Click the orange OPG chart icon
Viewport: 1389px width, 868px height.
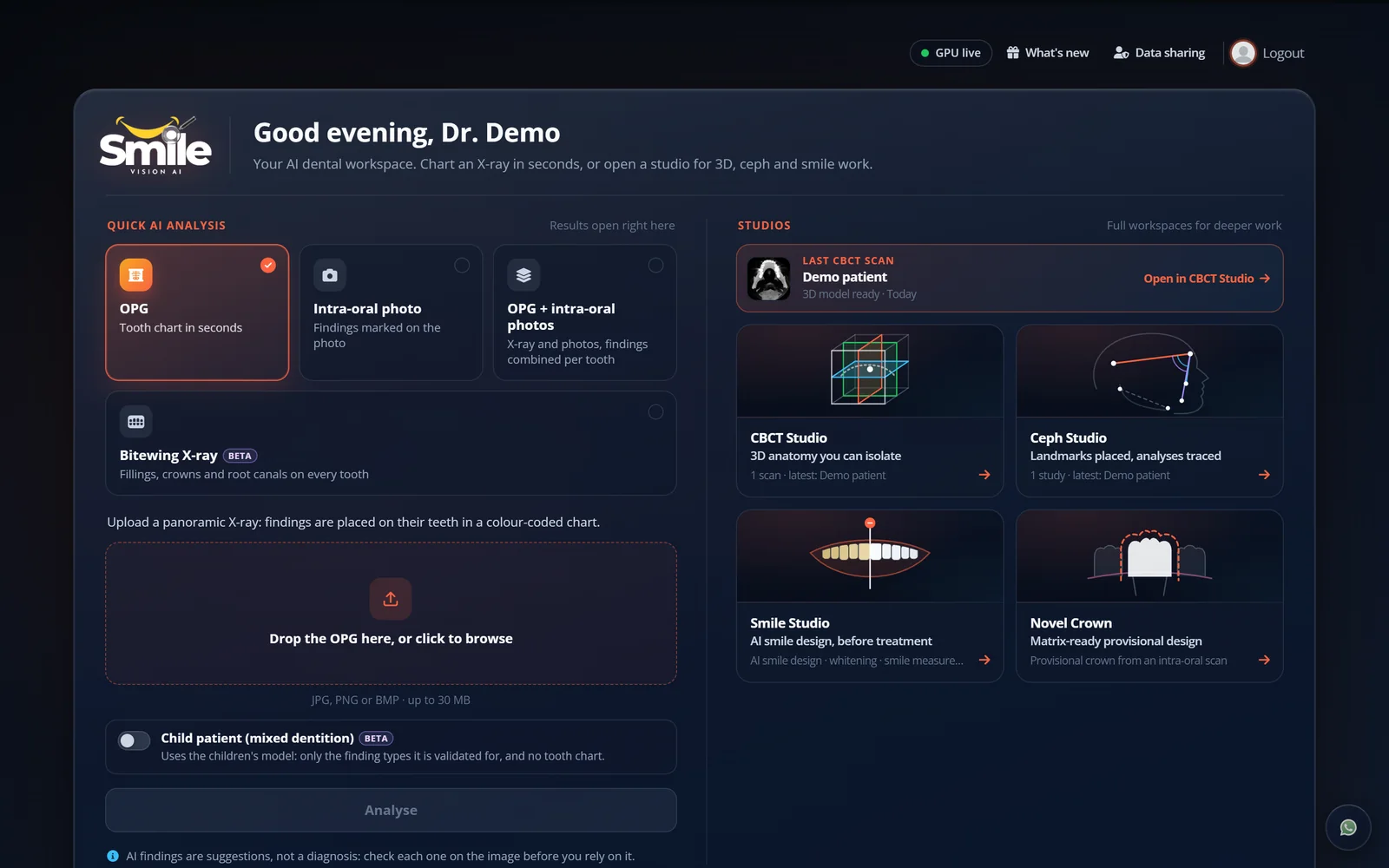[135, 275]
